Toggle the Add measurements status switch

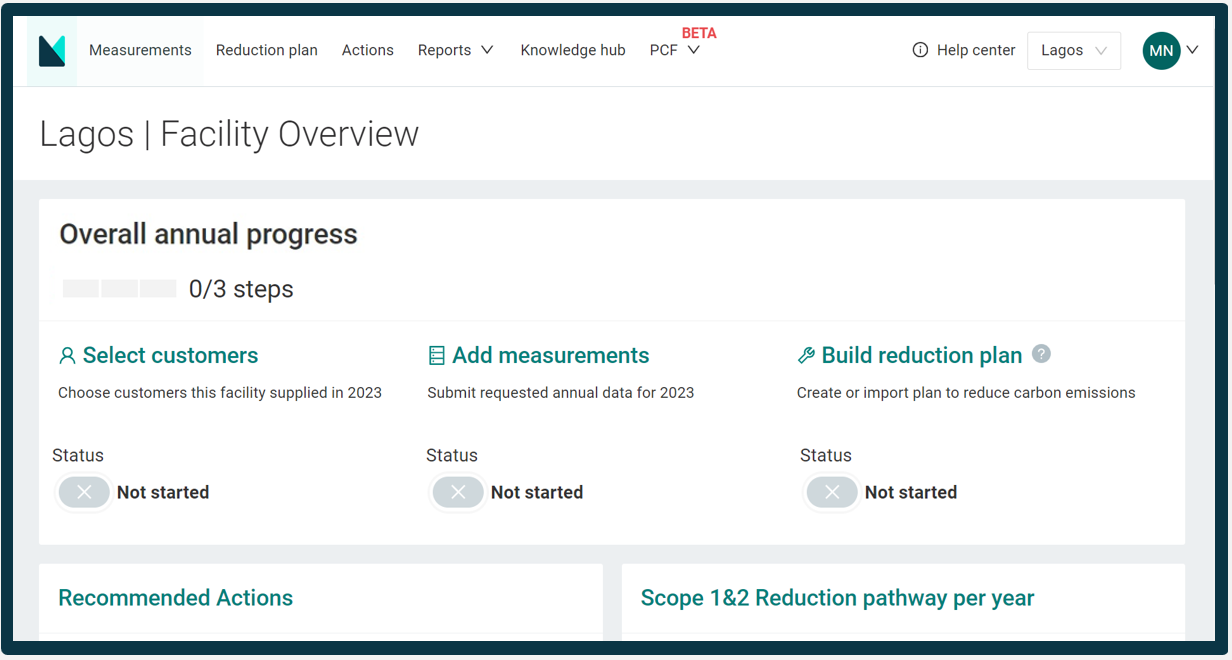[x=458, y=492]
